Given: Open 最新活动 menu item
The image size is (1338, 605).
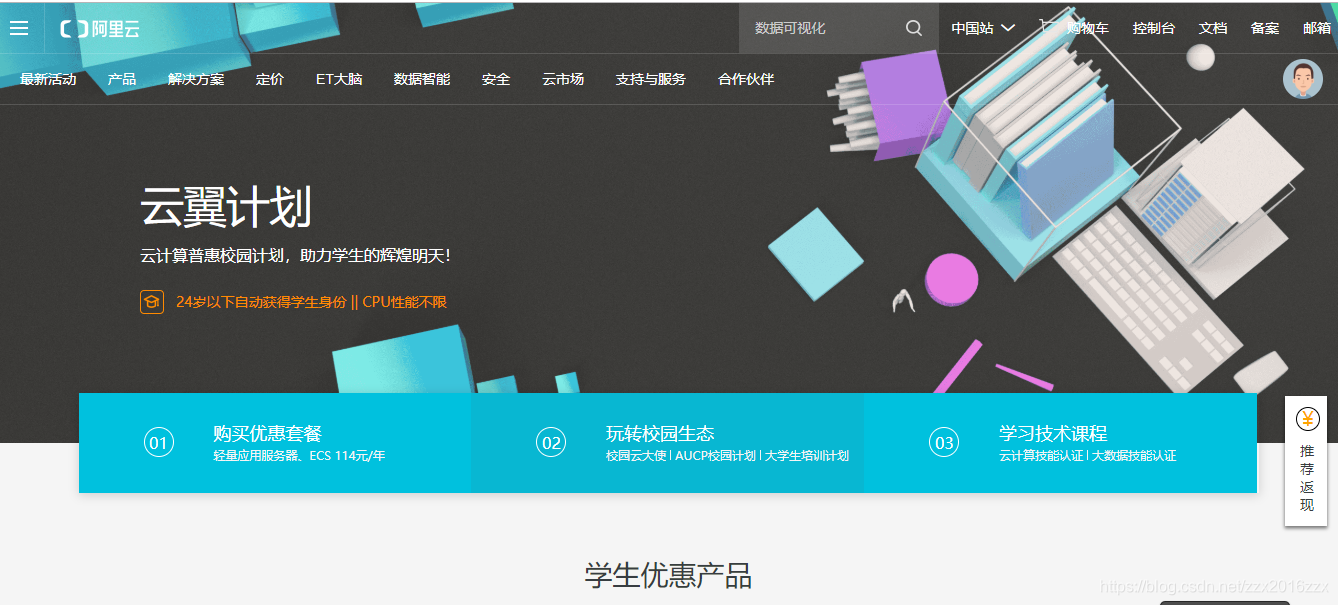Looking at the screenshot, I should coord(48,79).
